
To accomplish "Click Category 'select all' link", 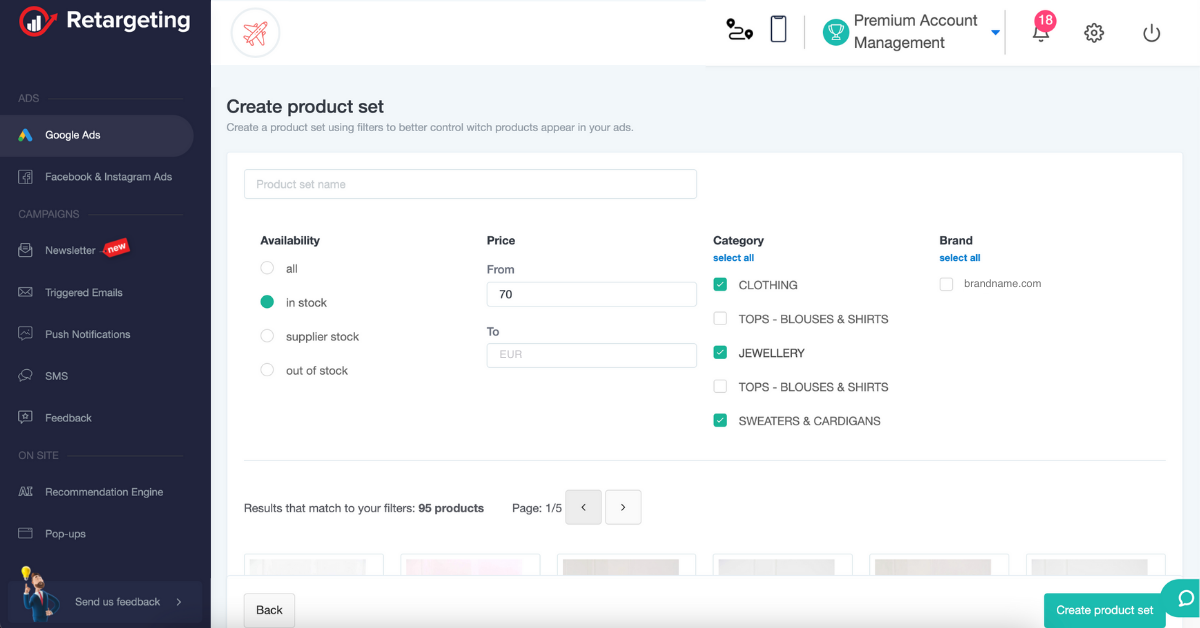I will (733, 258).
